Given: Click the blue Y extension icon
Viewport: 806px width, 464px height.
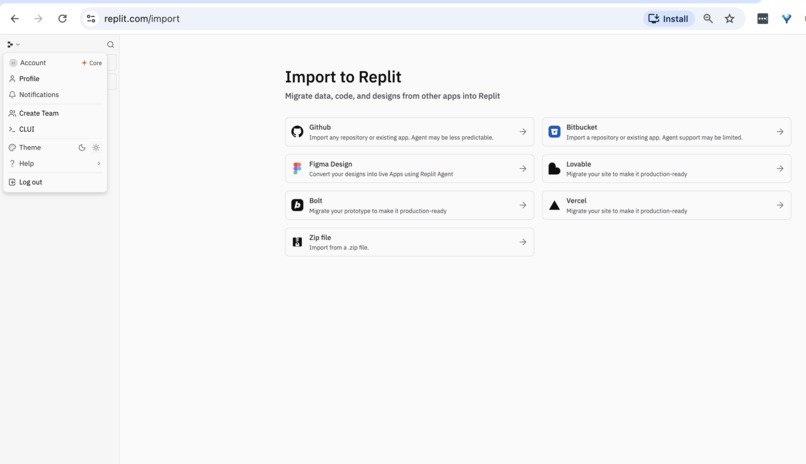Looking at the screenshot, I should (786, 18).
